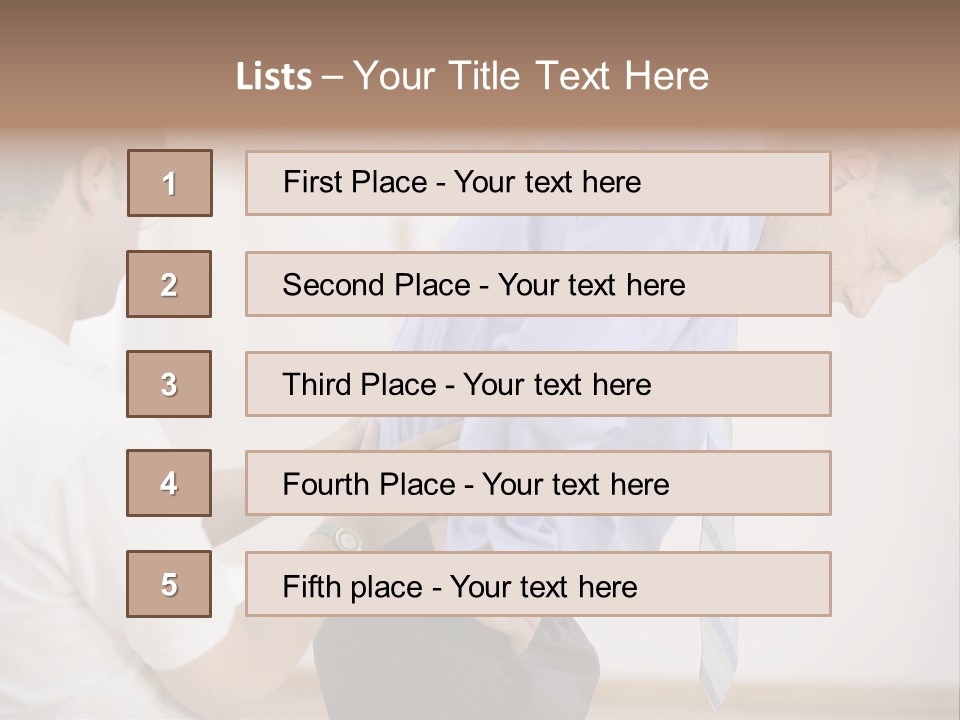960x720 pixels.
Task: Click the First Place text box
Action: 538,183
